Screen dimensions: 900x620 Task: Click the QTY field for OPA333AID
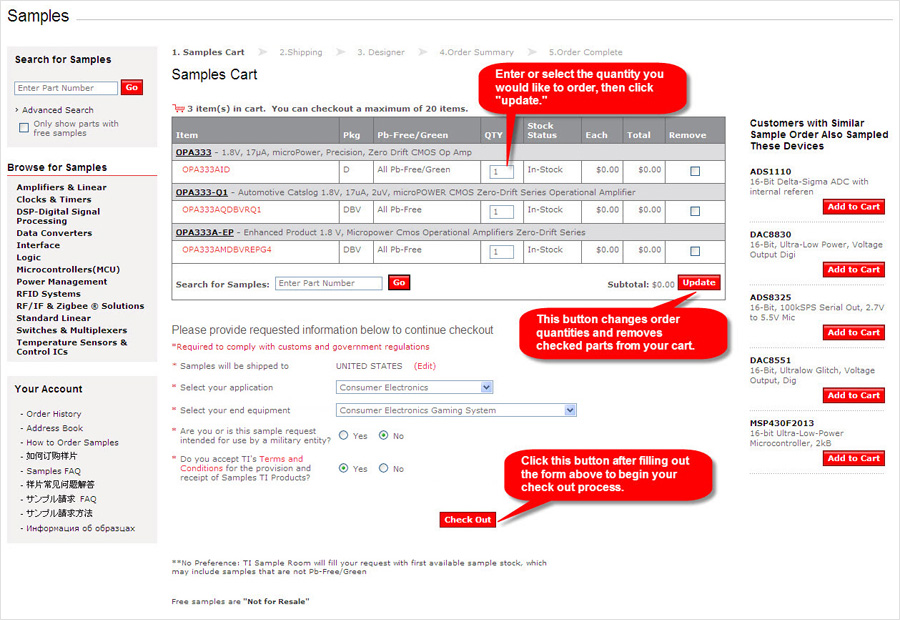tap(501, 172)
